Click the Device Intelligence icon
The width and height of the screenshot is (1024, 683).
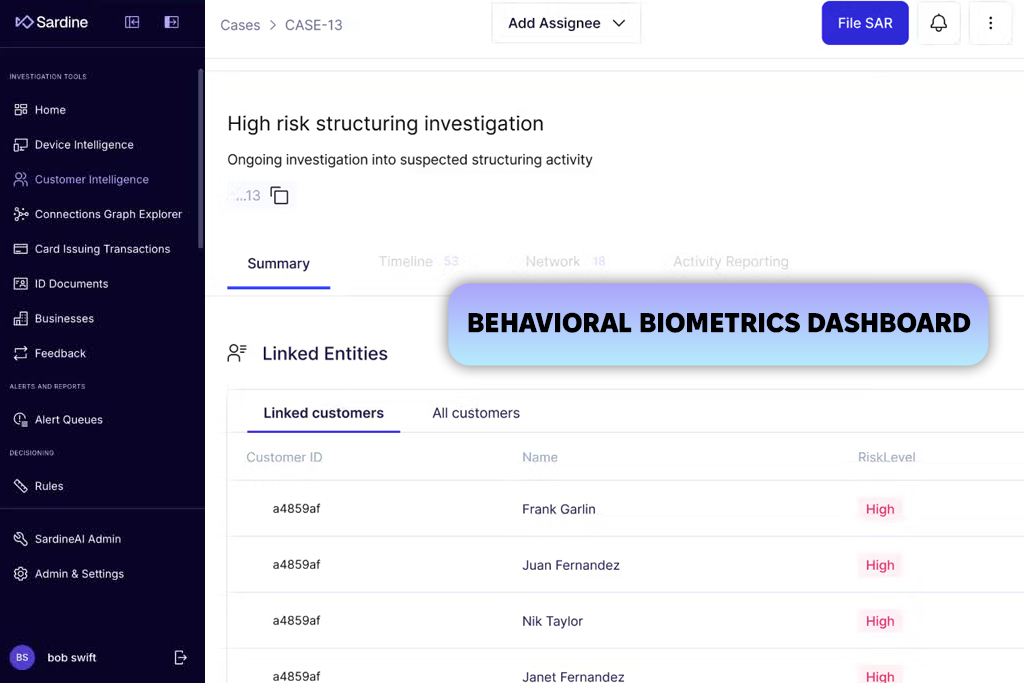click(x=21, y=145)
